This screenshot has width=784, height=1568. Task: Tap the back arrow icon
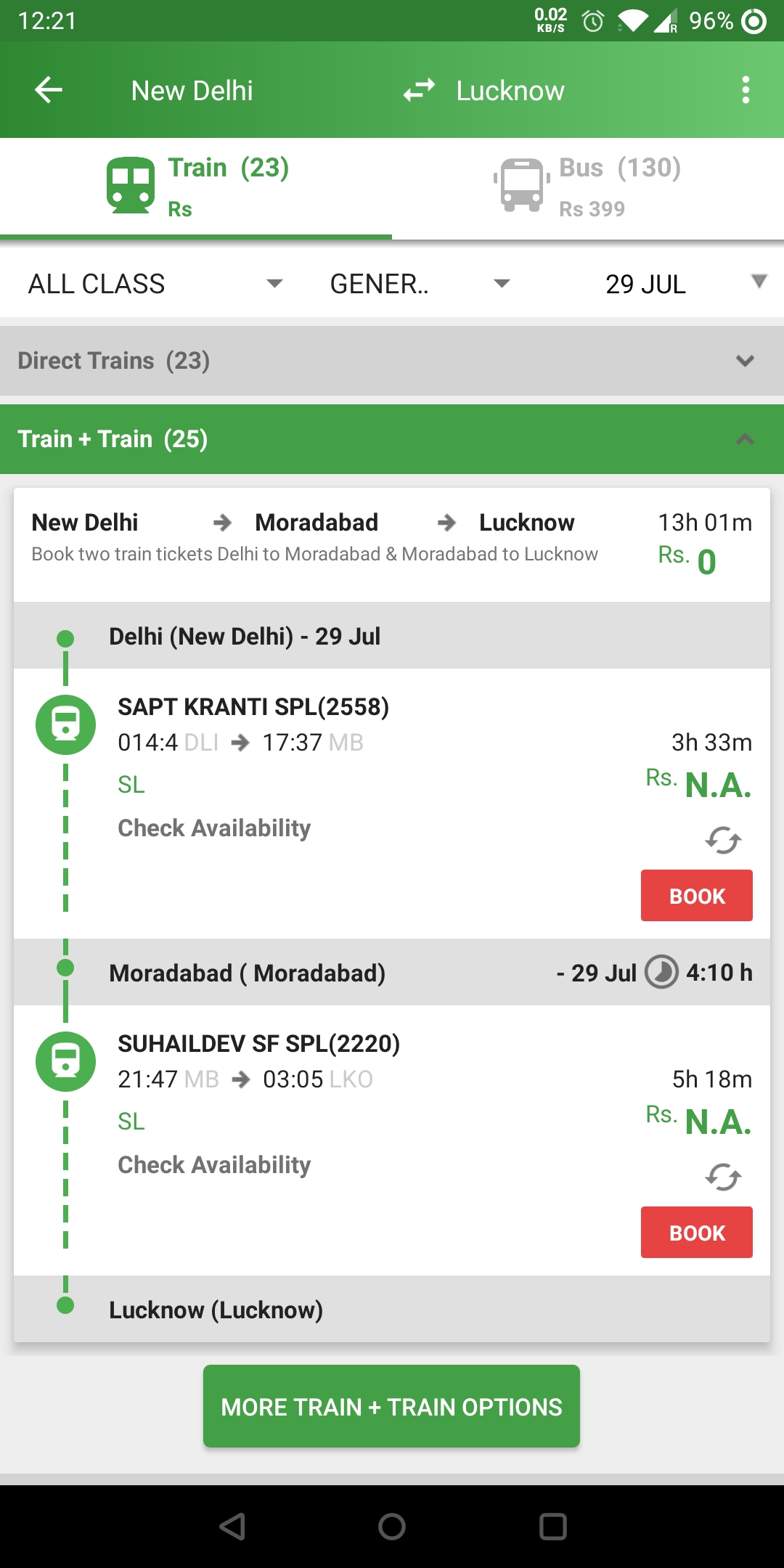click(49, 90)
